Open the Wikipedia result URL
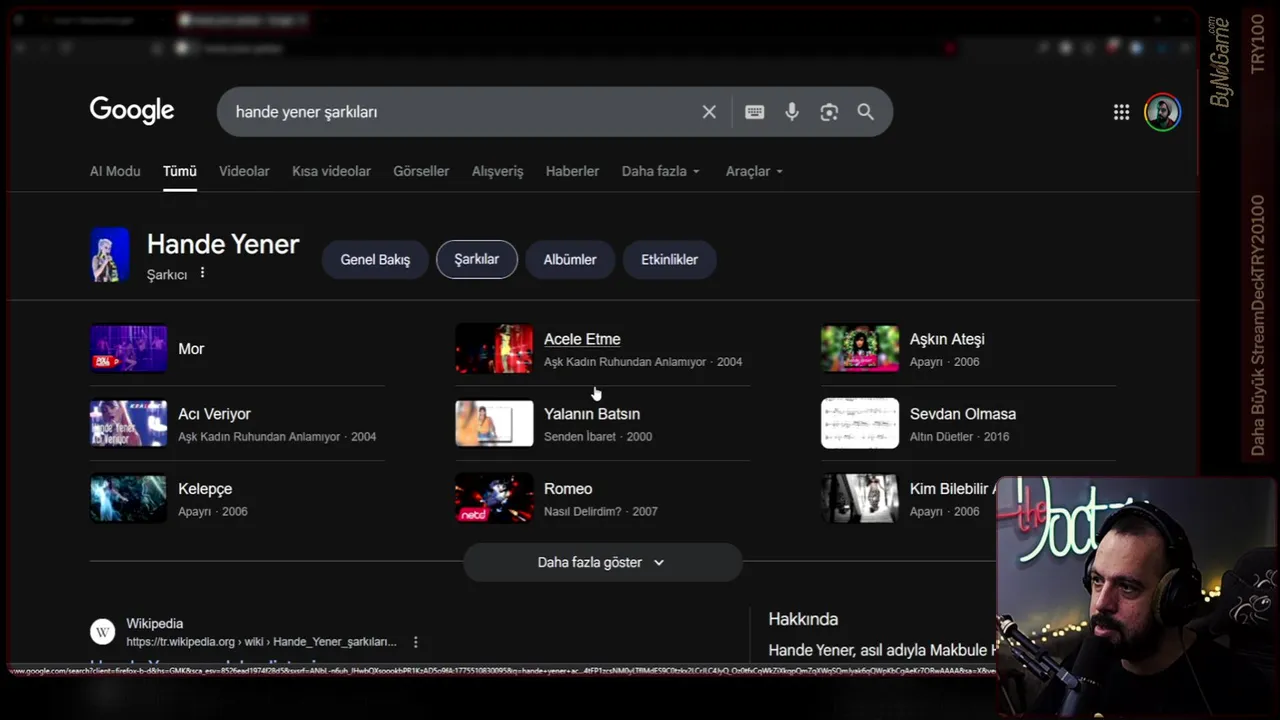1280x720 pixels. (261, 642)
